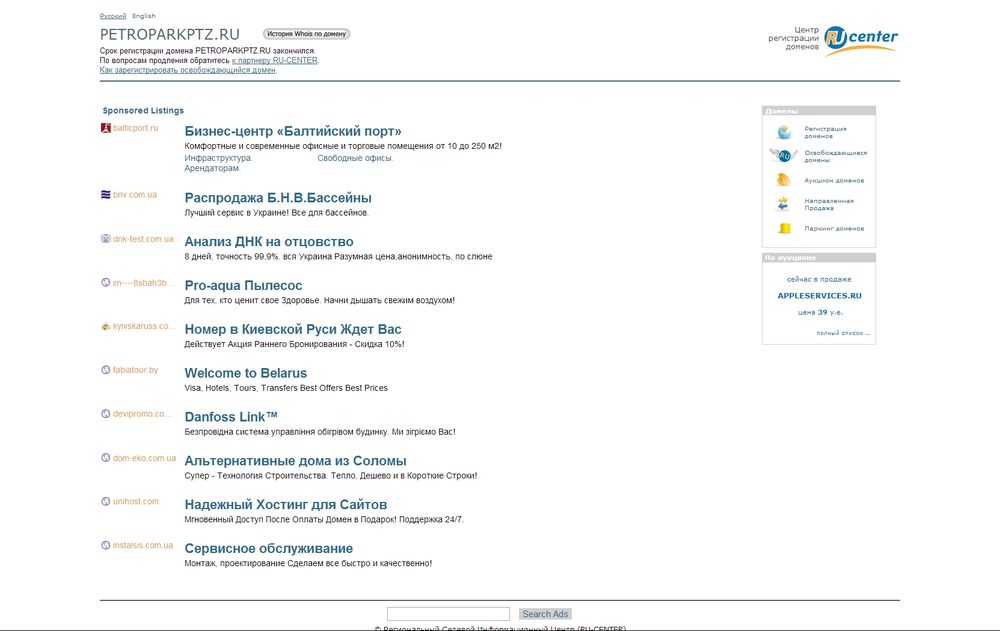Open Pro-aqua Пылесос listing

click(x=243, y=286)
